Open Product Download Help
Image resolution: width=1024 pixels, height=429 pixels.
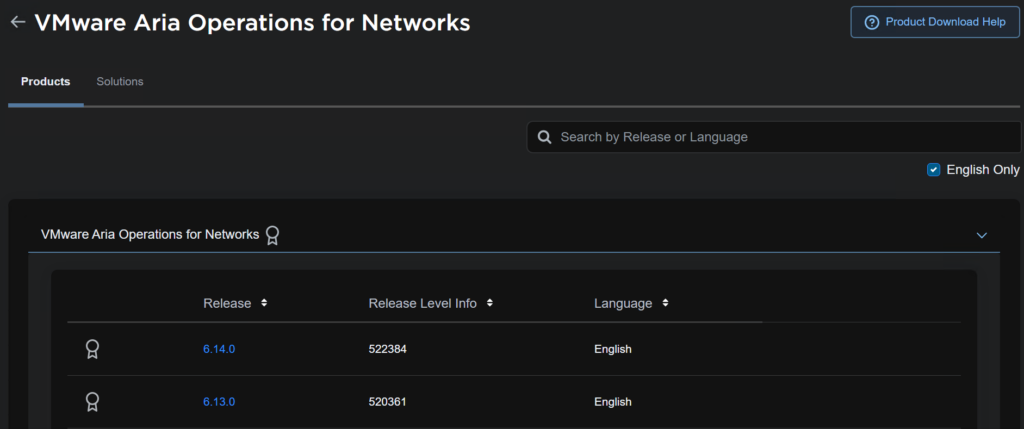click(935, 22)
